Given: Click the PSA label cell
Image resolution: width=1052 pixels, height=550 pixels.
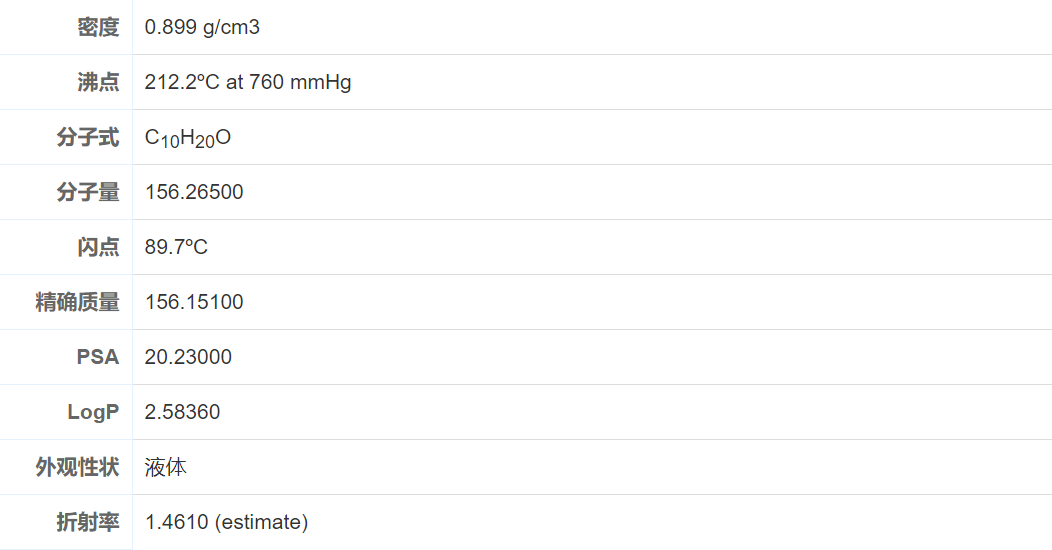Looking at the screenshot, I should 98,357.
